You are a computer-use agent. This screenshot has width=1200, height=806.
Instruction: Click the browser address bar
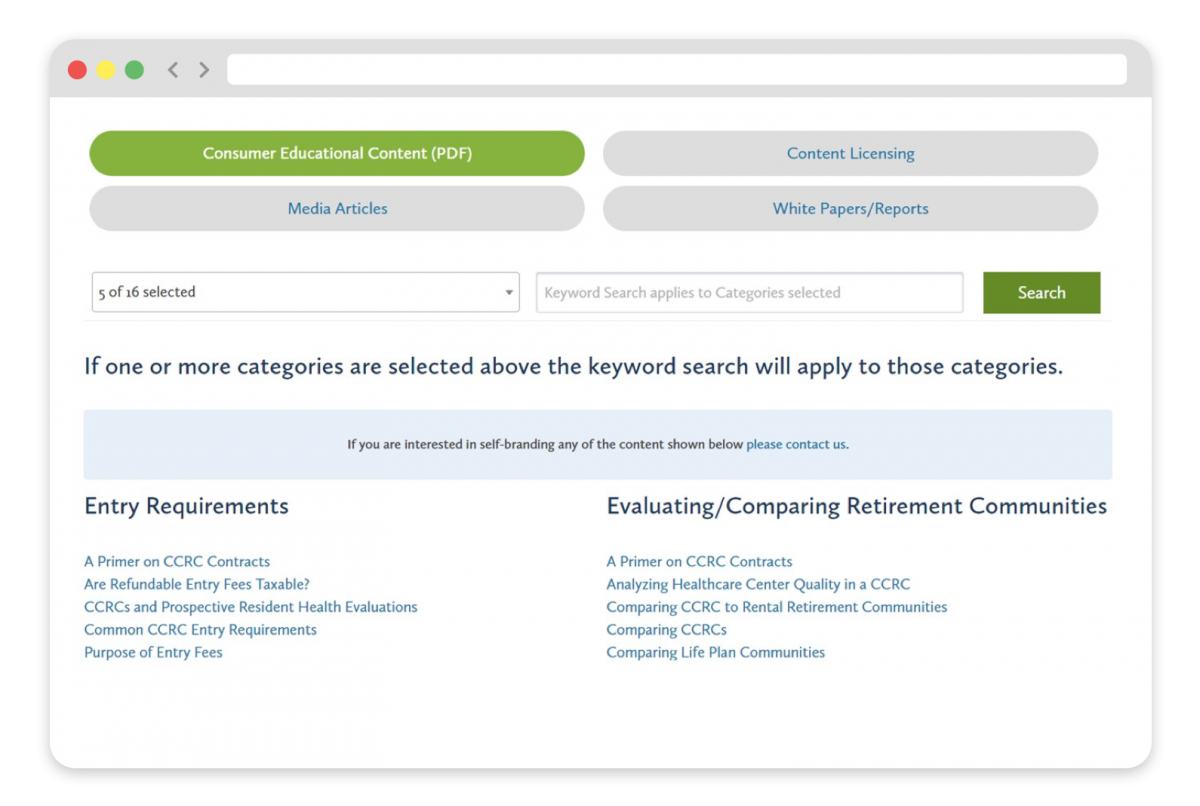pyautogui.click(x=676, y=69)
